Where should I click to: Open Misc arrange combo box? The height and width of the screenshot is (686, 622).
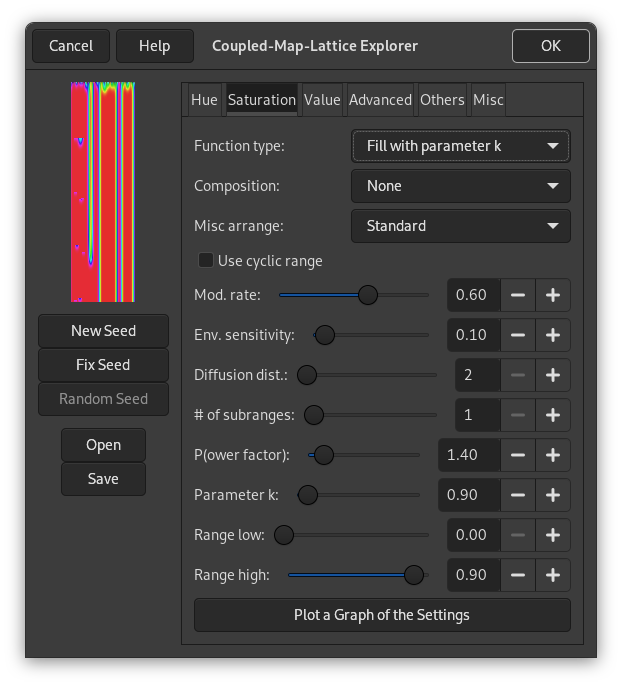click(x=461, y=226)
